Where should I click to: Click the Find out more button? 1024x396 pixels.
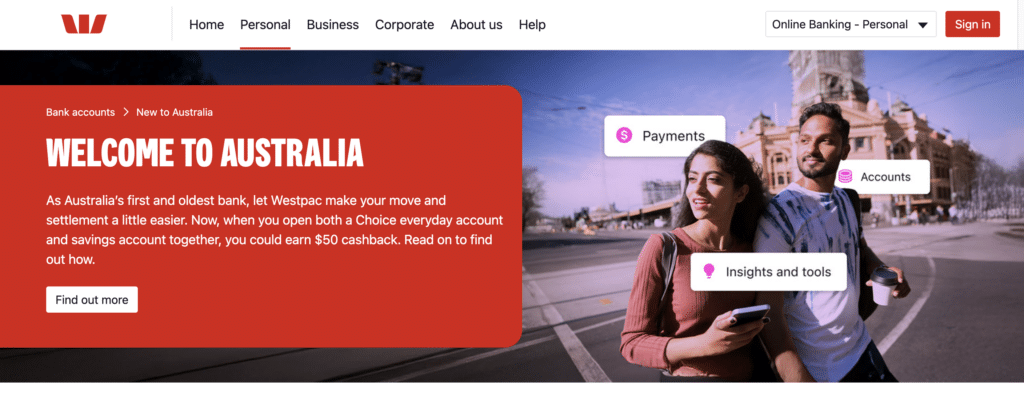(92, 300)
